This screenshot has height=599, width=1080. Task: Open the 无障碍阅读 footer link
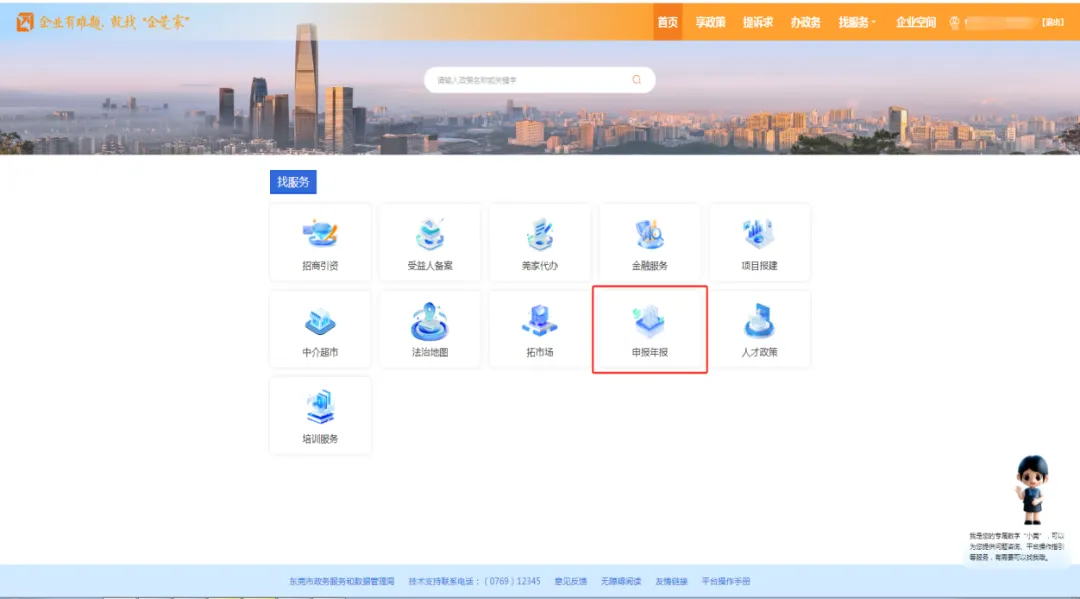621,581
